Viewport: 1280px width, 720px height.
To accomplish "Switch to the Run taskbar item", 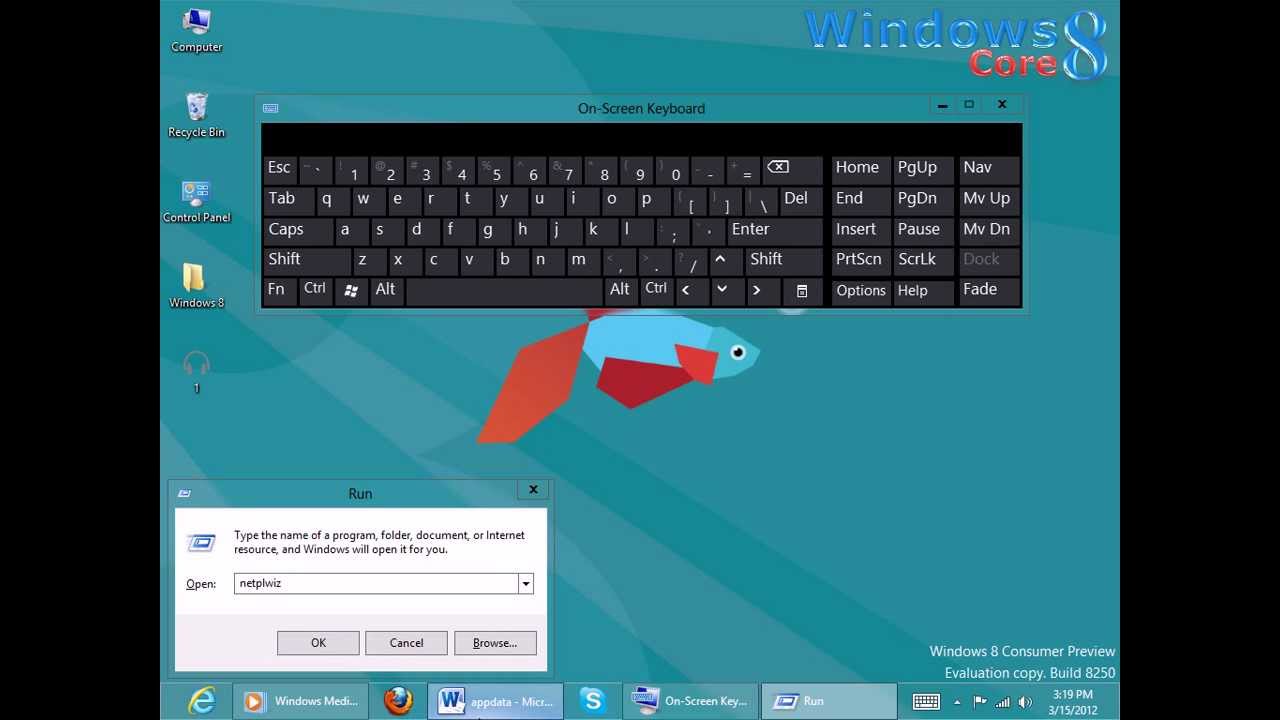I will pos(828,701).
